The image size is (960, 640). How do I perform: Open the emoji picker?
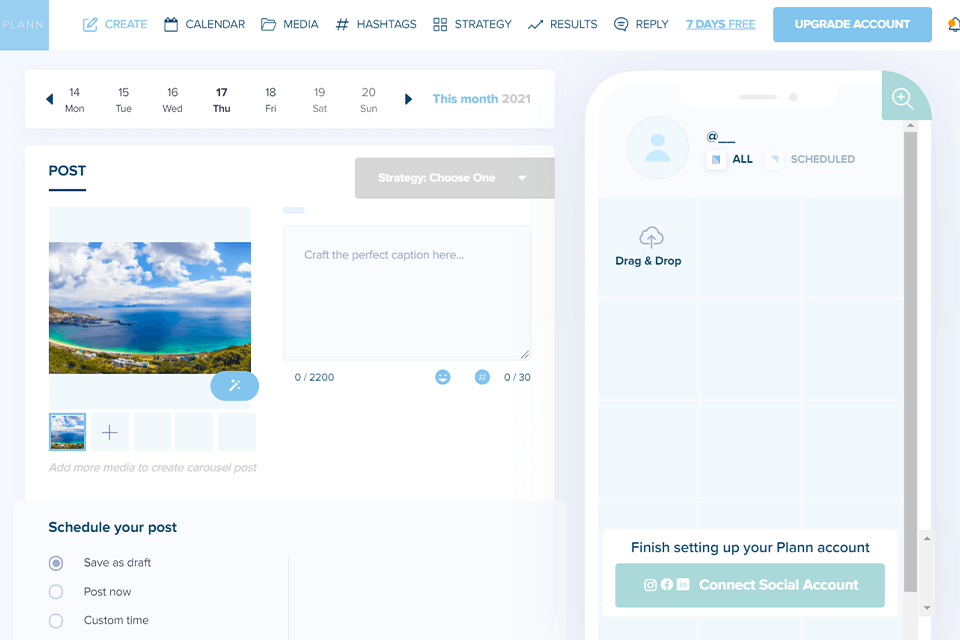click(x=443, y=377)
